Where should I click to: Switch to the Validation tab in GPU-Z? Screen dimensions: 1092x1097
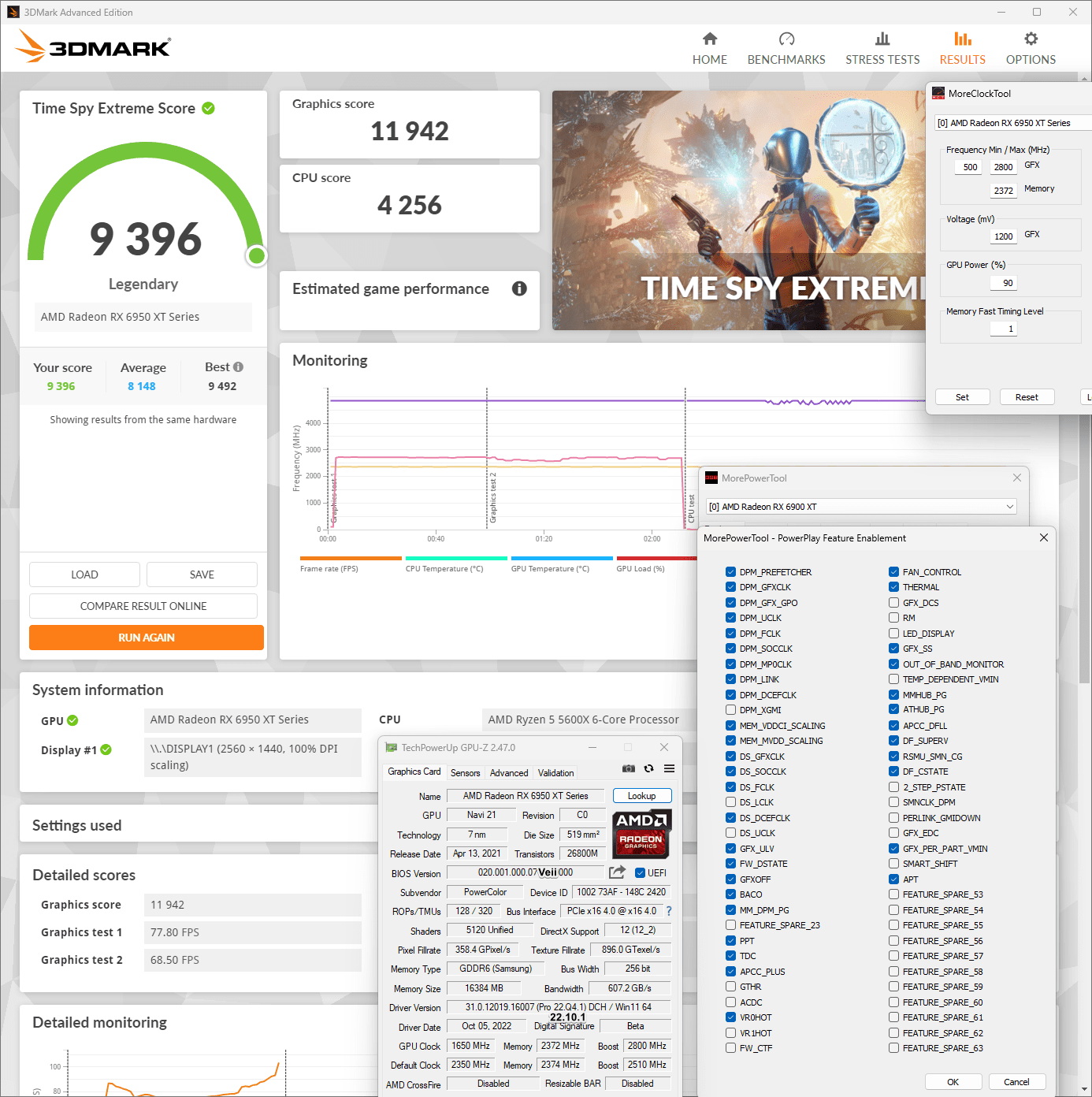pos(555,773)
